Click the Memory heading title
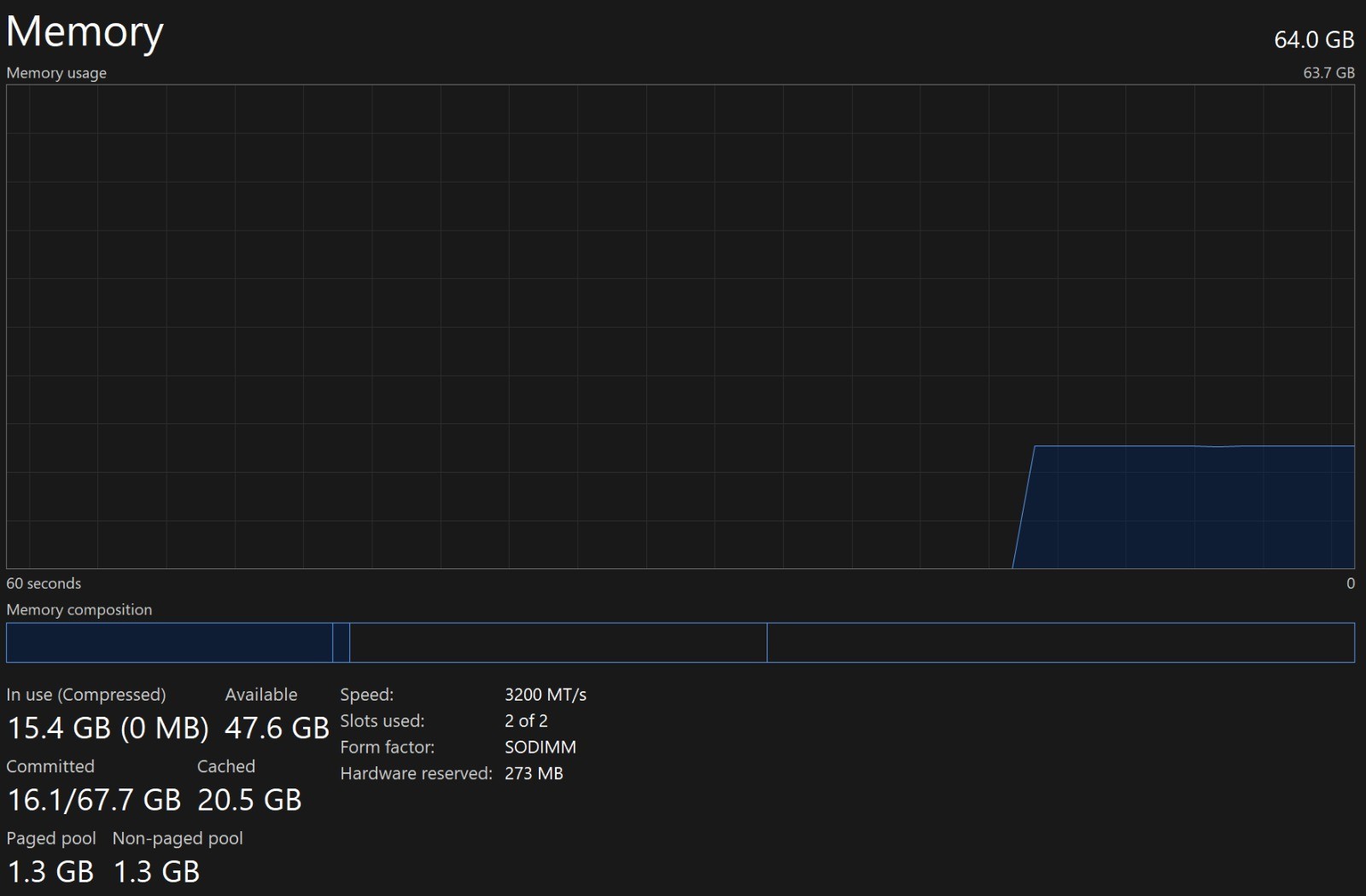The width and height of the screenshot is (1366, 896). click(x=85, y=32)
